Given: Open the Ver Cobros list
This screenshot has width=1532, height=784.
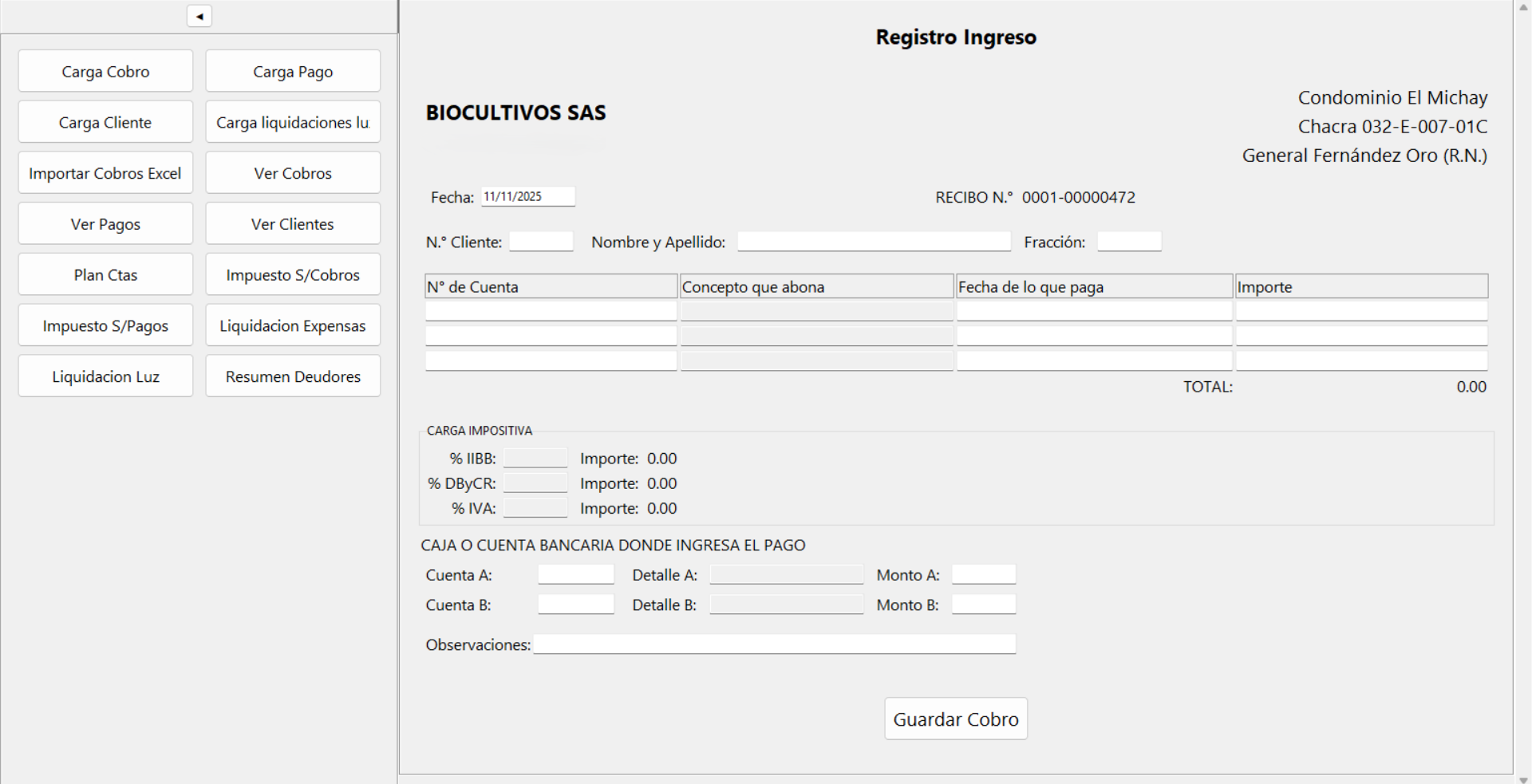Looking at the screenshot, I should 293,173.
